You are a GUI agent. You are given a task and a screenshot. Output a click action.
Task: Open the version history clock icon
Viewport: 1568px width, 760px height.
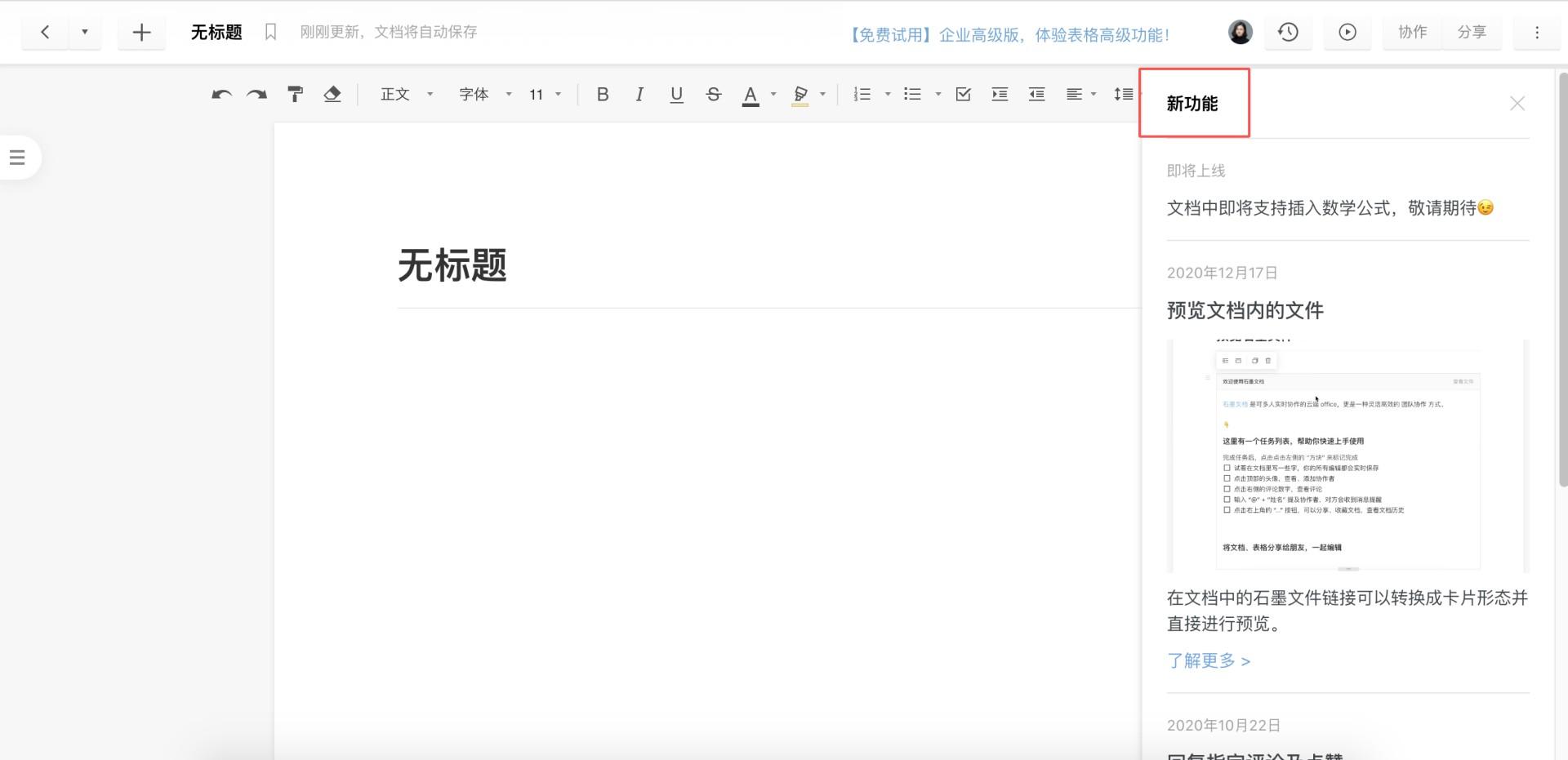point(1288,32)
